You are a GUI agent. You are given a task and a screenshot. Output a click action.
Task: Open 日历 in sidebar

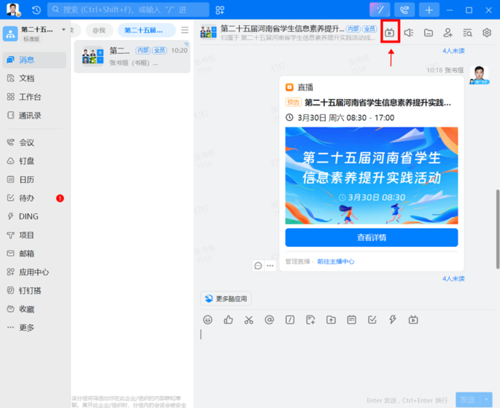(x=34, y=180)
